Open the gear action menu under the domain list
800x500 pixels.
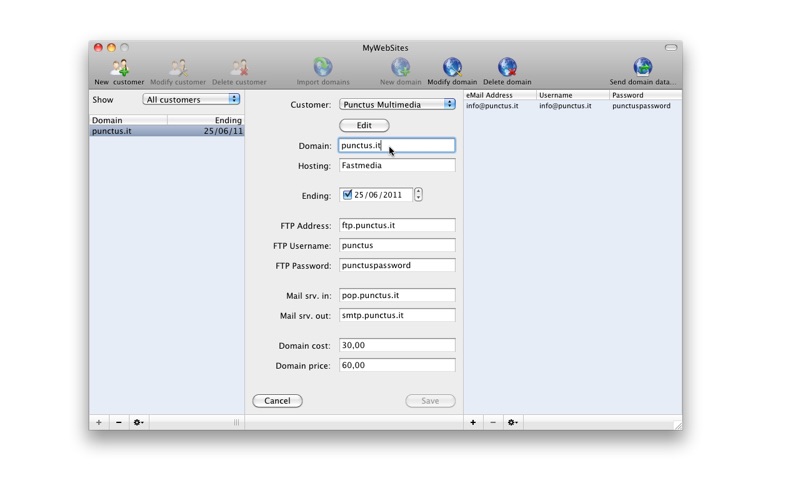click(x=139, y=423)
